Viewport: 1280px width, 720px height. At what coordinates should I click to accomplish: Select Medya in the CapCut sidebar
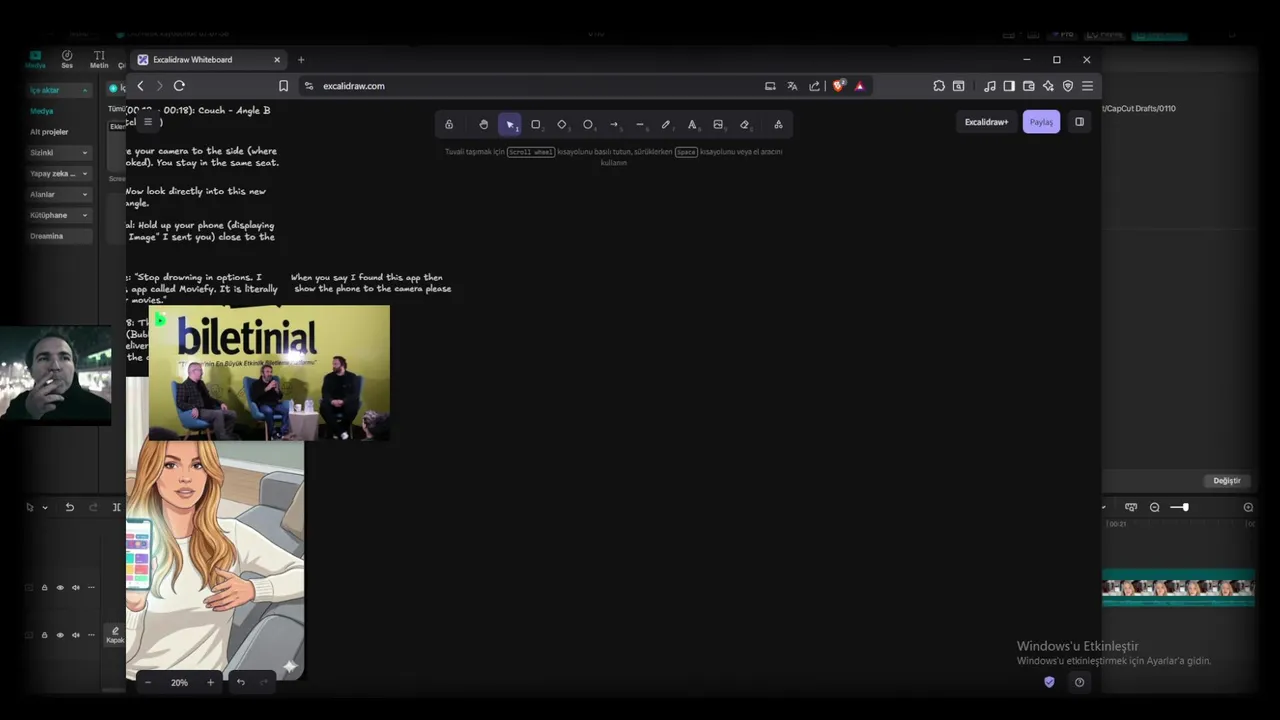point(41,111)
